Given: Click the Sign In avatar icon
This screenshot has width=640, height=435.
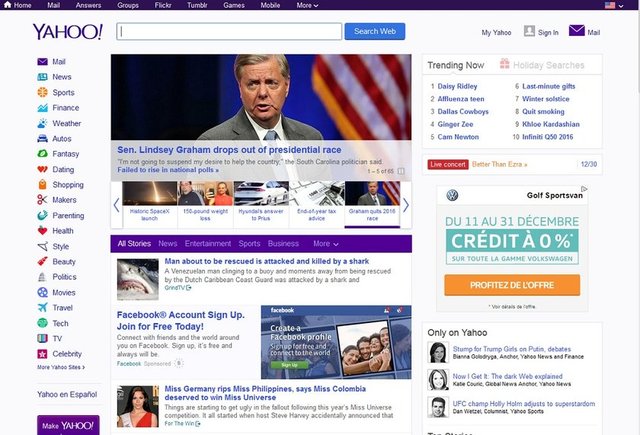Looking at the screenshot, I should [x=529, y=31].
